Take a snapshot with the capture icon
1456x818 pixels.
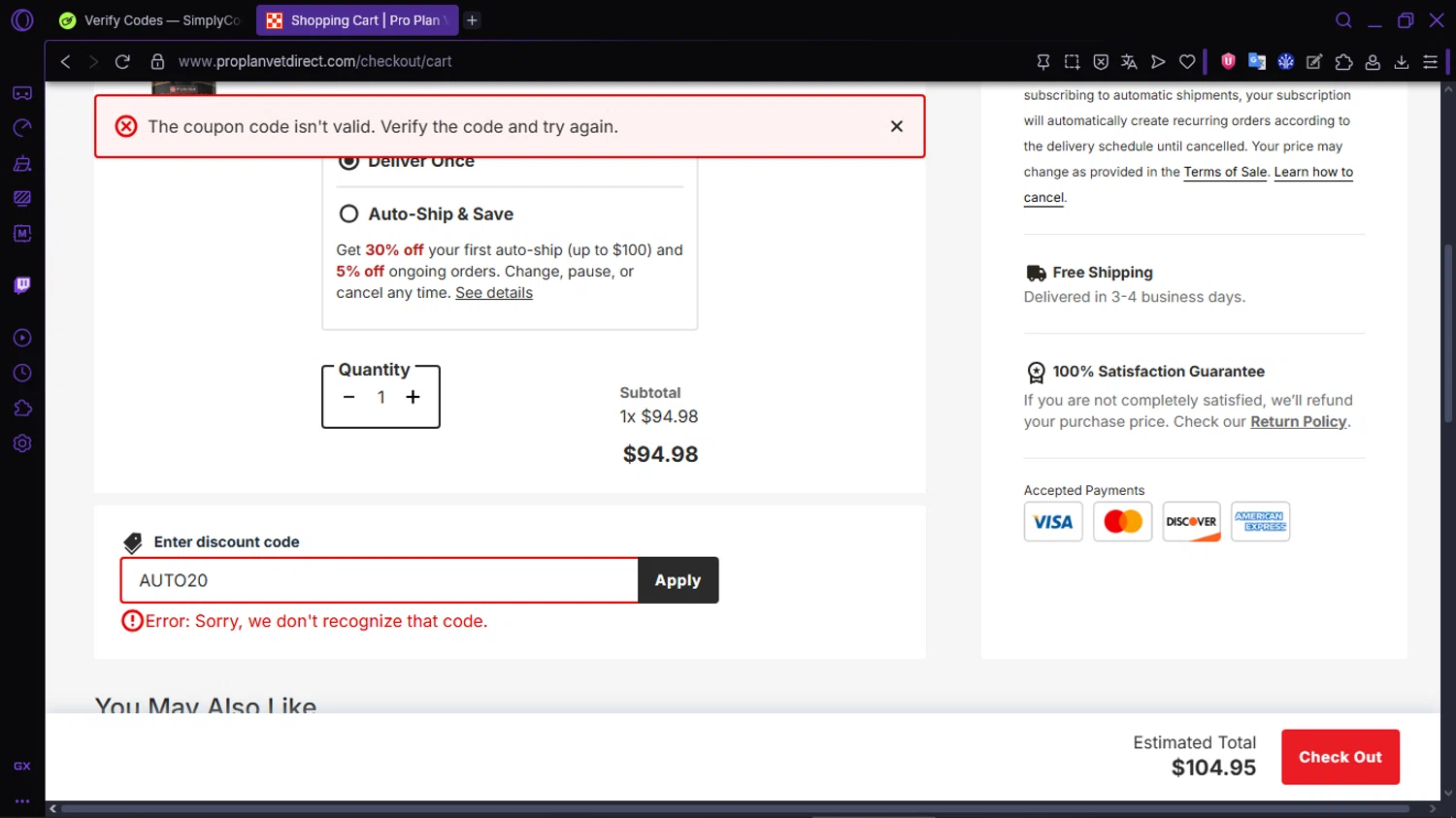tap(1072, 61)
